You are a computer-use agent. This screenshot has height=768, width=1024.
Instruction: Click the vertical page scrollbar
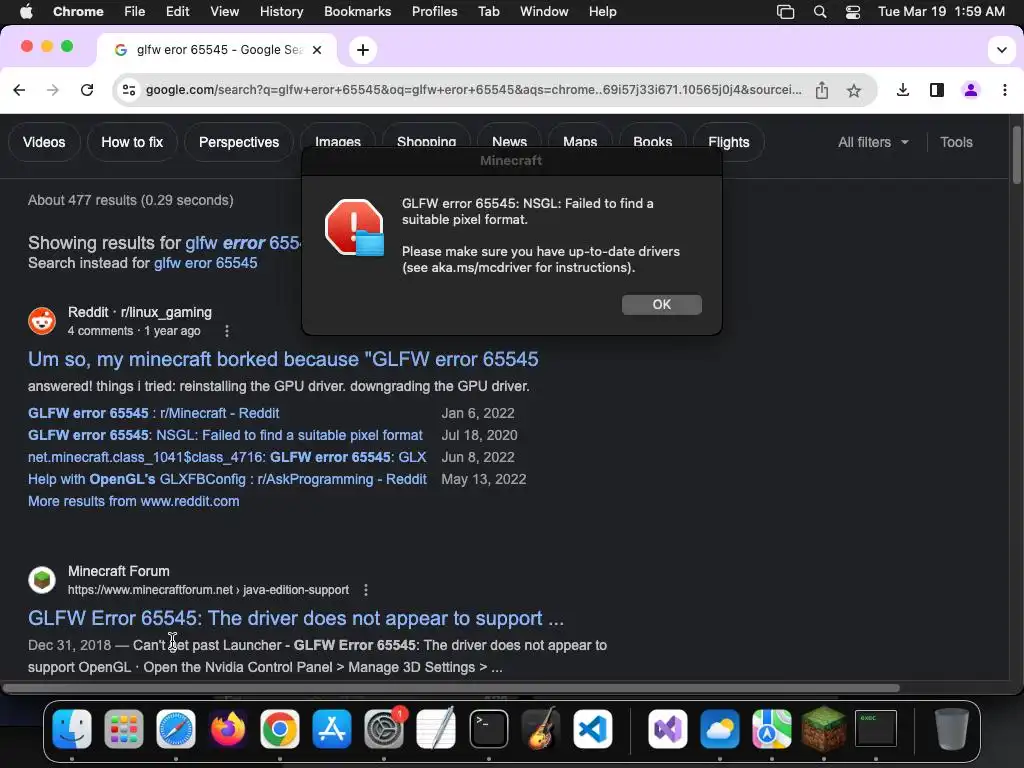point(1016,155)
